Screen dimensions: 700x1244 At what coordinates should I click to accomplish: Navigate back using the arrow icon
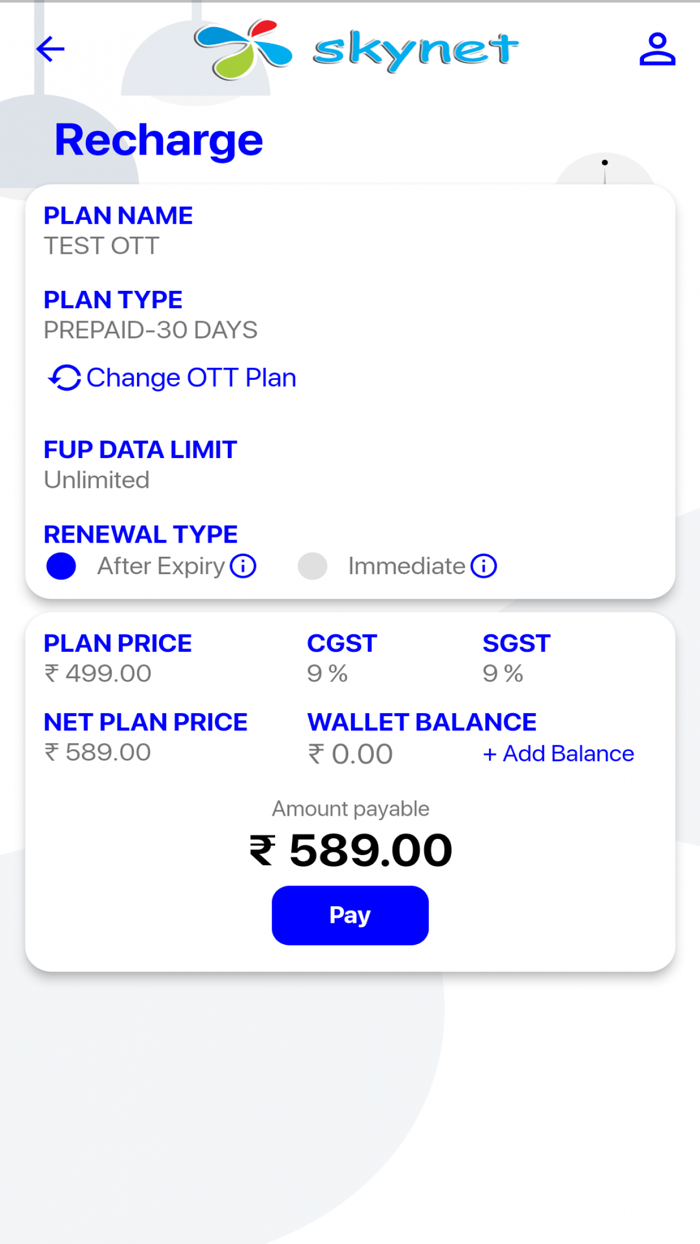click(x=50, y=49)
